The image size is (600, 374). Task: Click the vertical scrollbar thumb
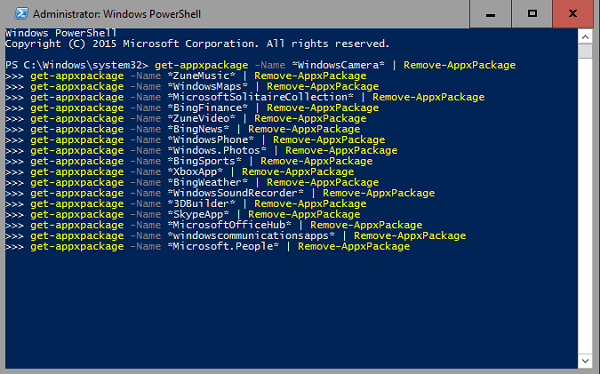click(585, 51)
